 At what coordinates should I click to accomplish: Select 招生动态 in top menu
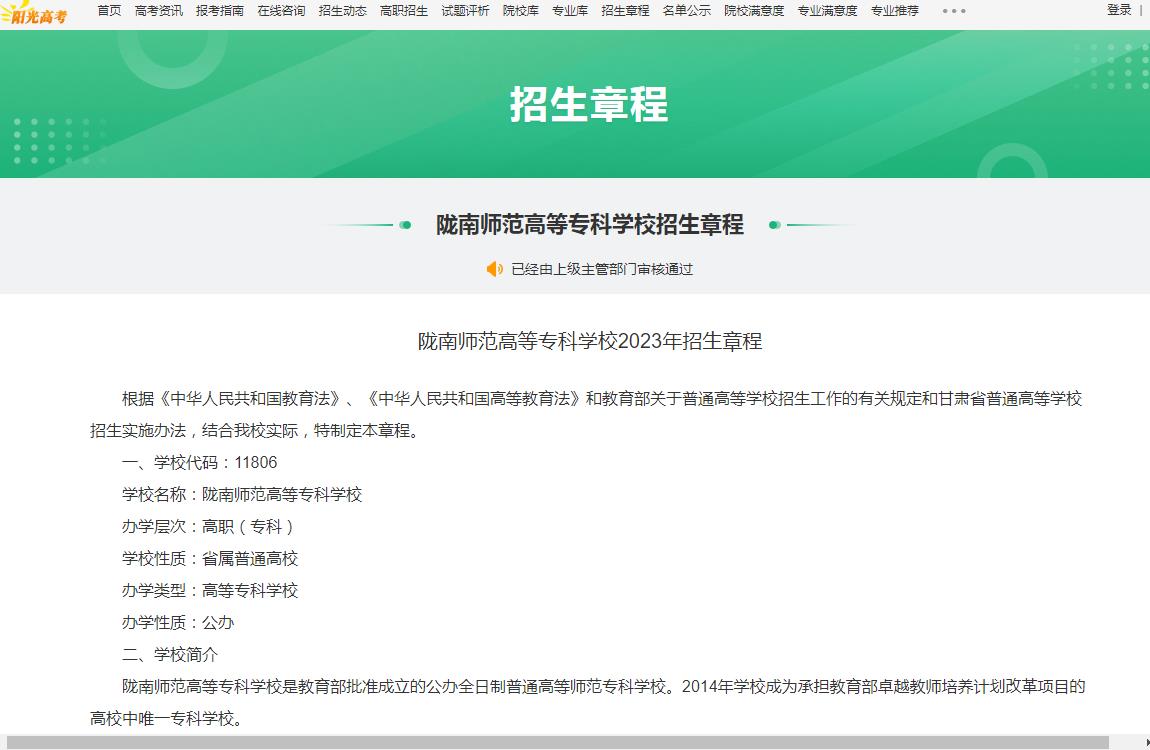coord(343,11)
